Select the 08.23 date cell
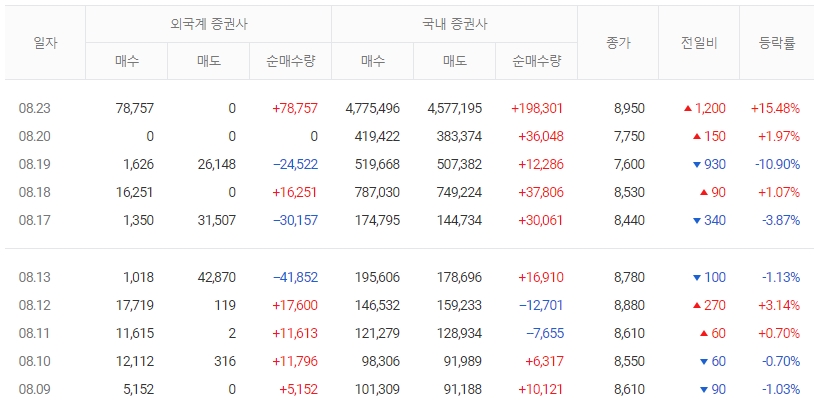The image size is (824, 413). pos(35,108)
